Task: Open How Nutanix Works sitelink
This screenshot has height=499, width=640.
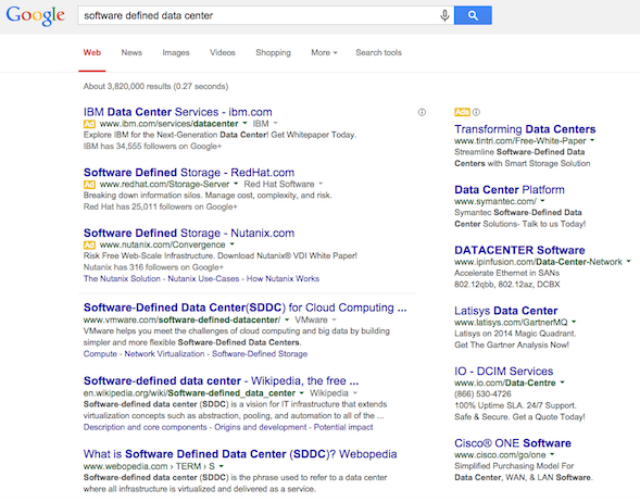Action: point(283,279)
